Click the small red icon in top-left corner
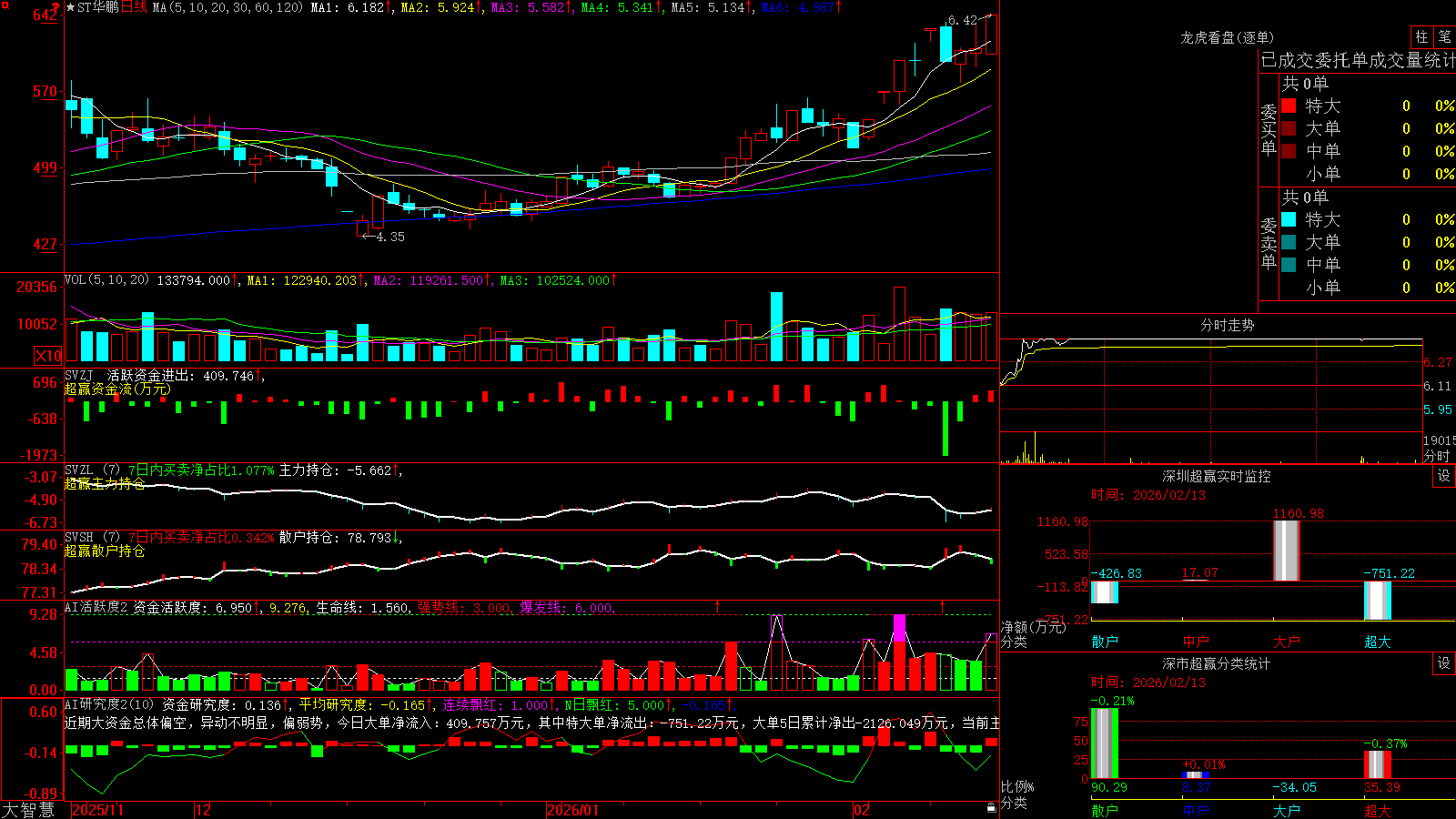The image size is (1456, 819). (x=6, y=5)
